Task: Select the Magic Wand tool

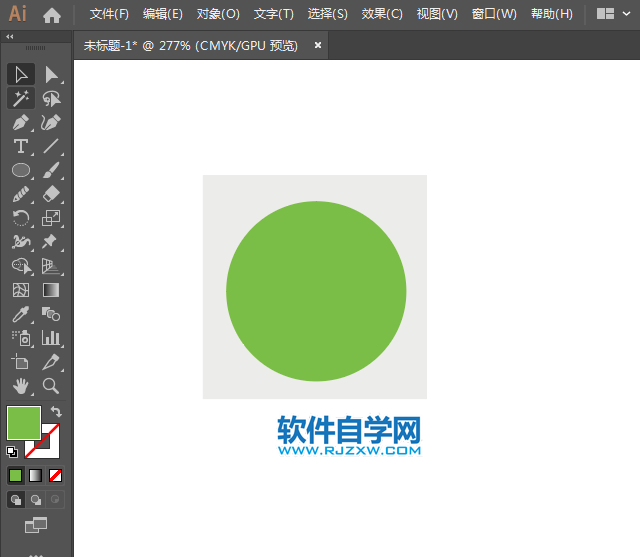Action: pos(20,98)
